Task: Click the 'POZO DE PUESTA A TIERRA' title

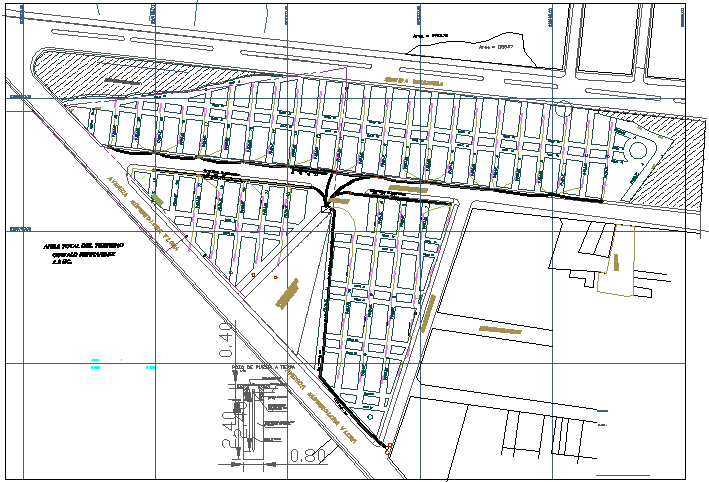Action: coord(263,368)
